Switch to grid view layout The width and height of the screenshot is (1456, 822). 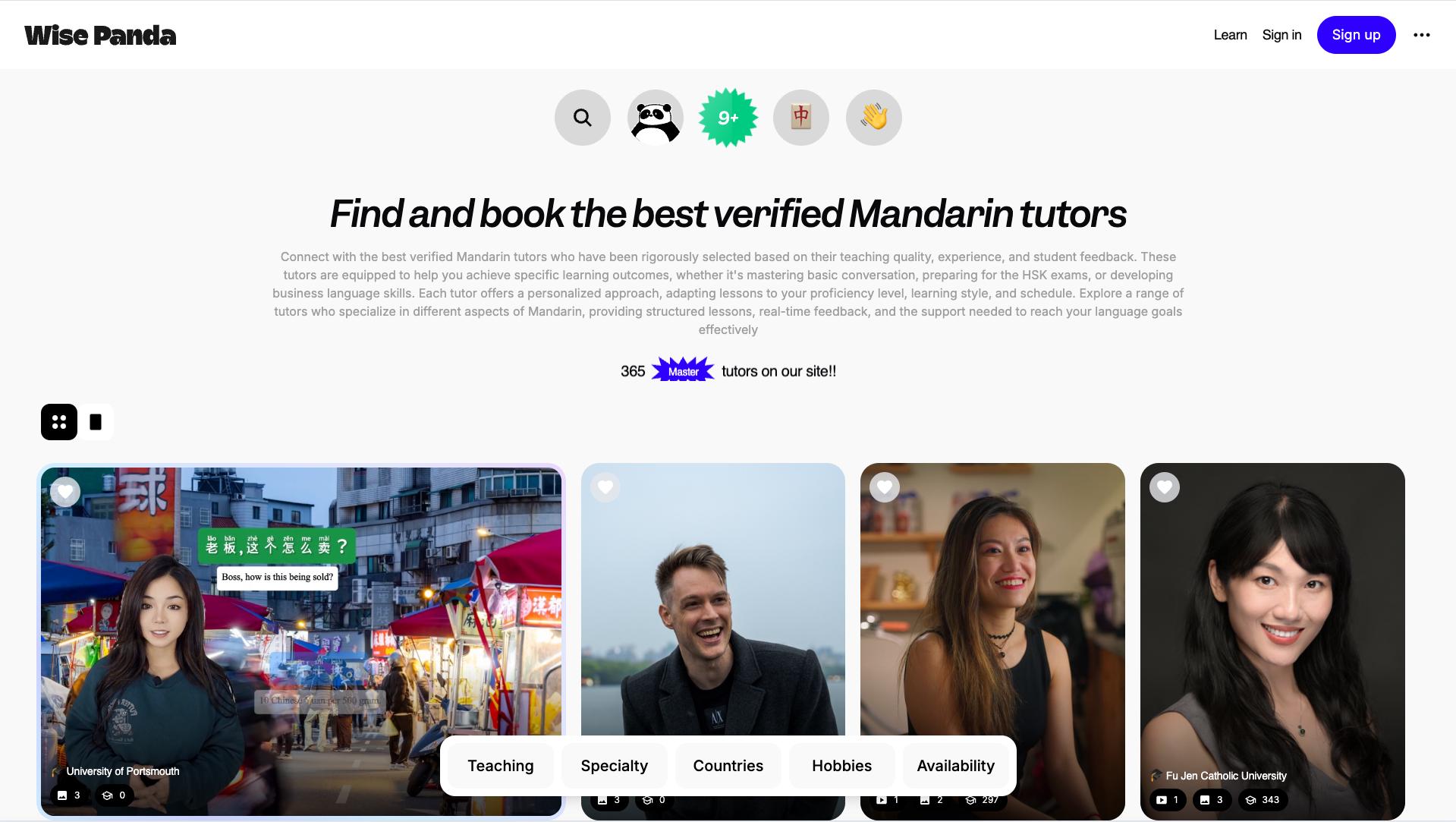click(59, 422)
